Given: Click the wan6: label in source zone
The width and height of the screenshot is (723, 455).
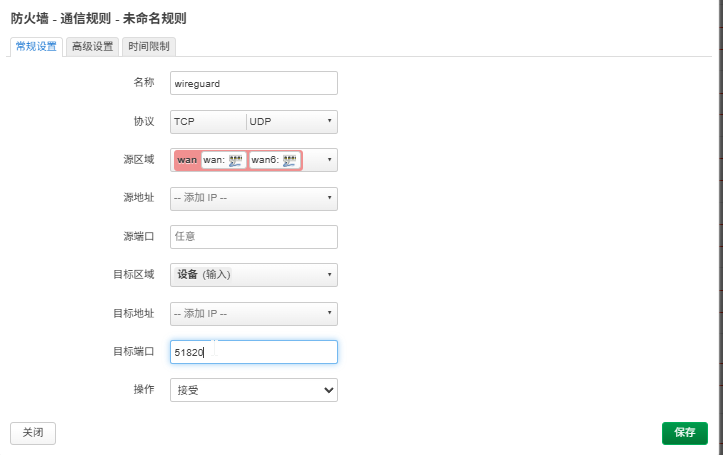Looking at the screenshot, I should point(265,160).
